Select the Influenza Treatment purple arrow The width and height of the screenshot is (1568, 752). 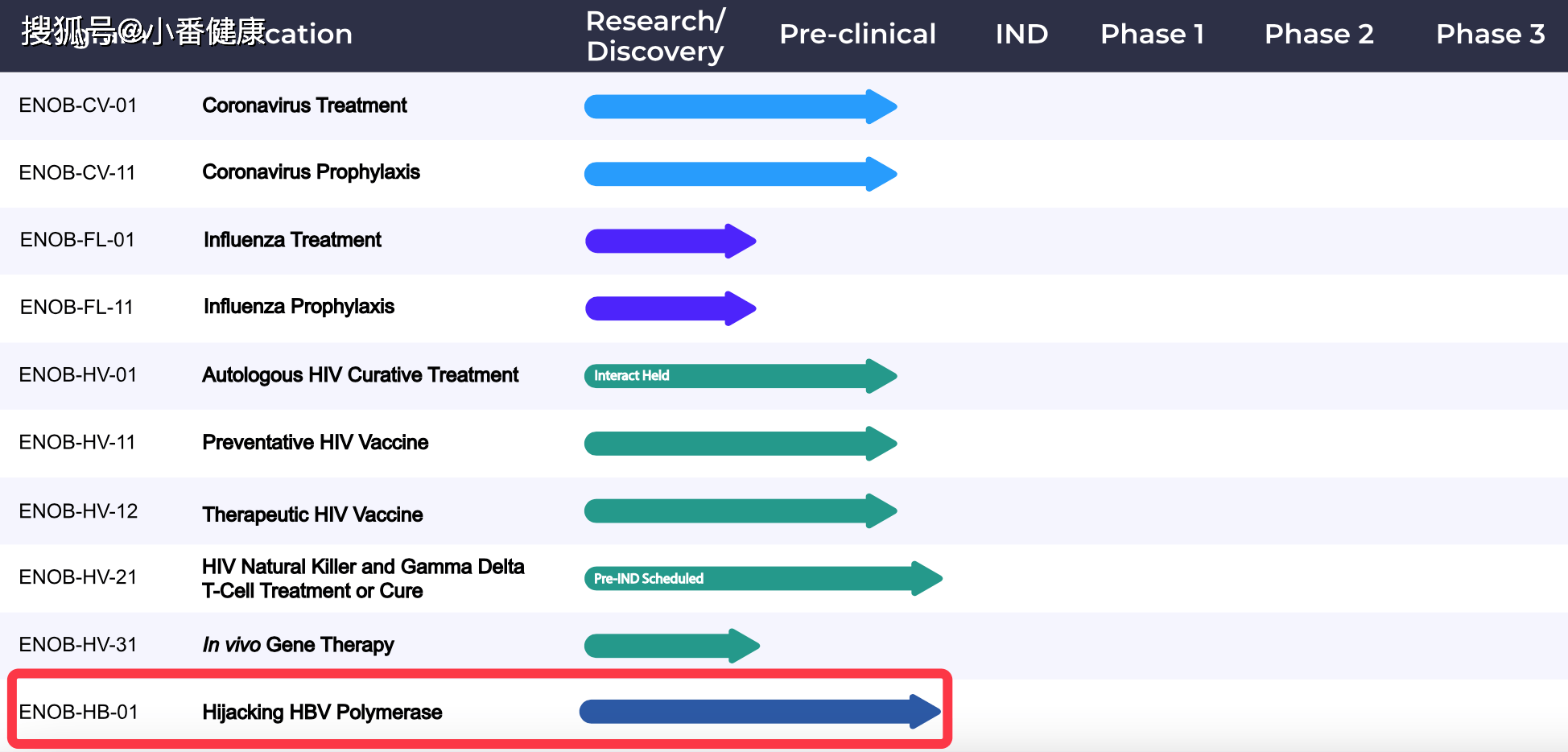[670, 241]
